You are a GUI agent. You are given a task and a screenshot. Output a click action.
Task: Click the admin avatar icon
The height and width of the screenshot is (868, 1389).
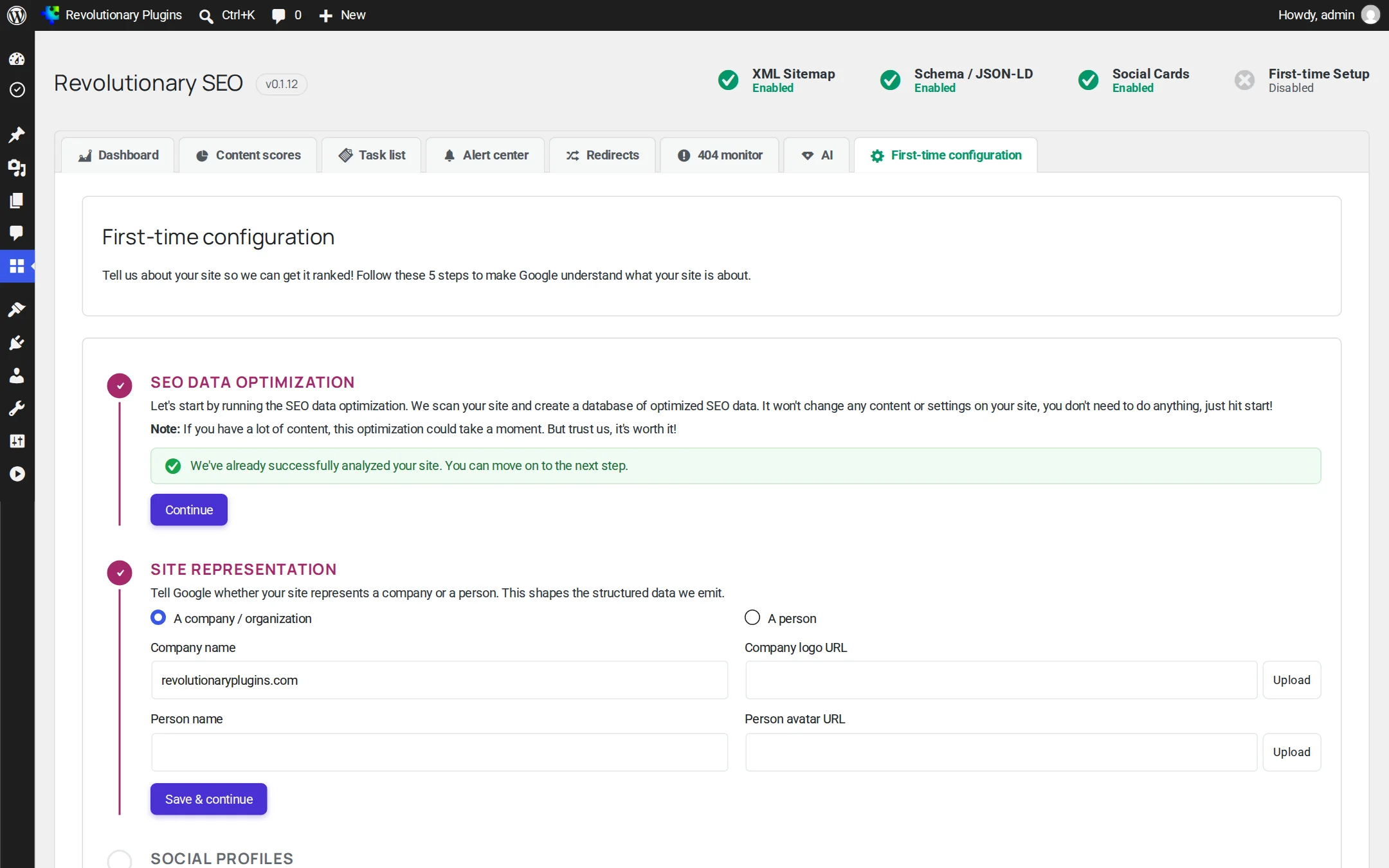coord(1370,15)
